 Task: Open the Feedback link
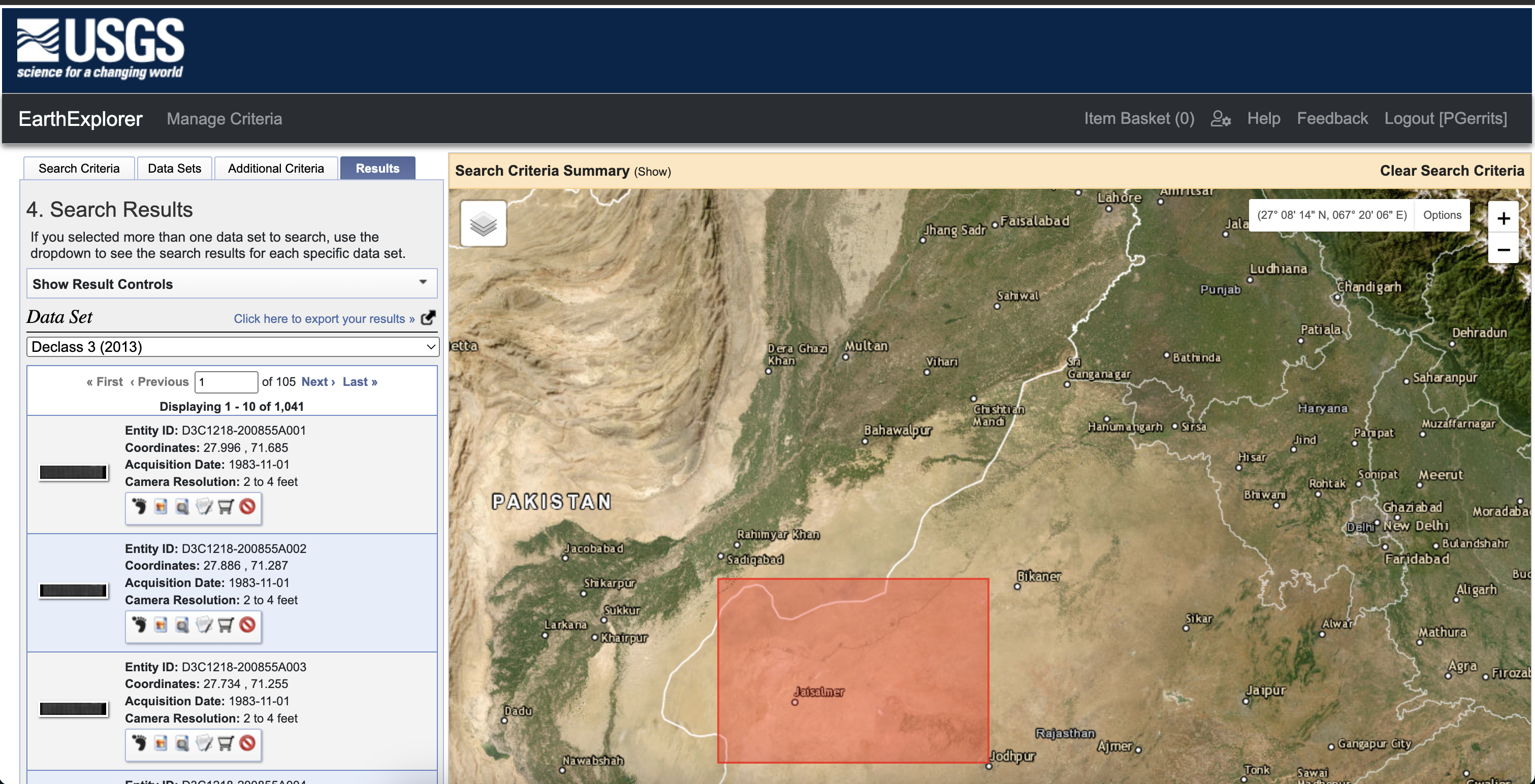click(x=1332, y=118)
